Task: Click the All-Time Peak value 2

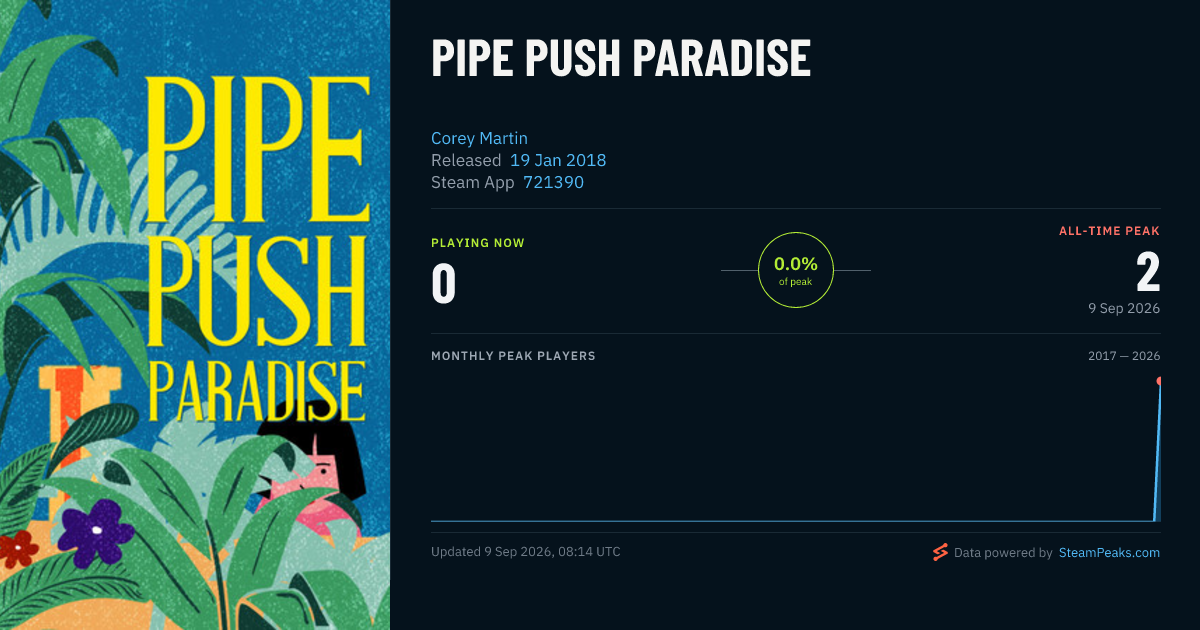Action: (x=1148, y=271)
